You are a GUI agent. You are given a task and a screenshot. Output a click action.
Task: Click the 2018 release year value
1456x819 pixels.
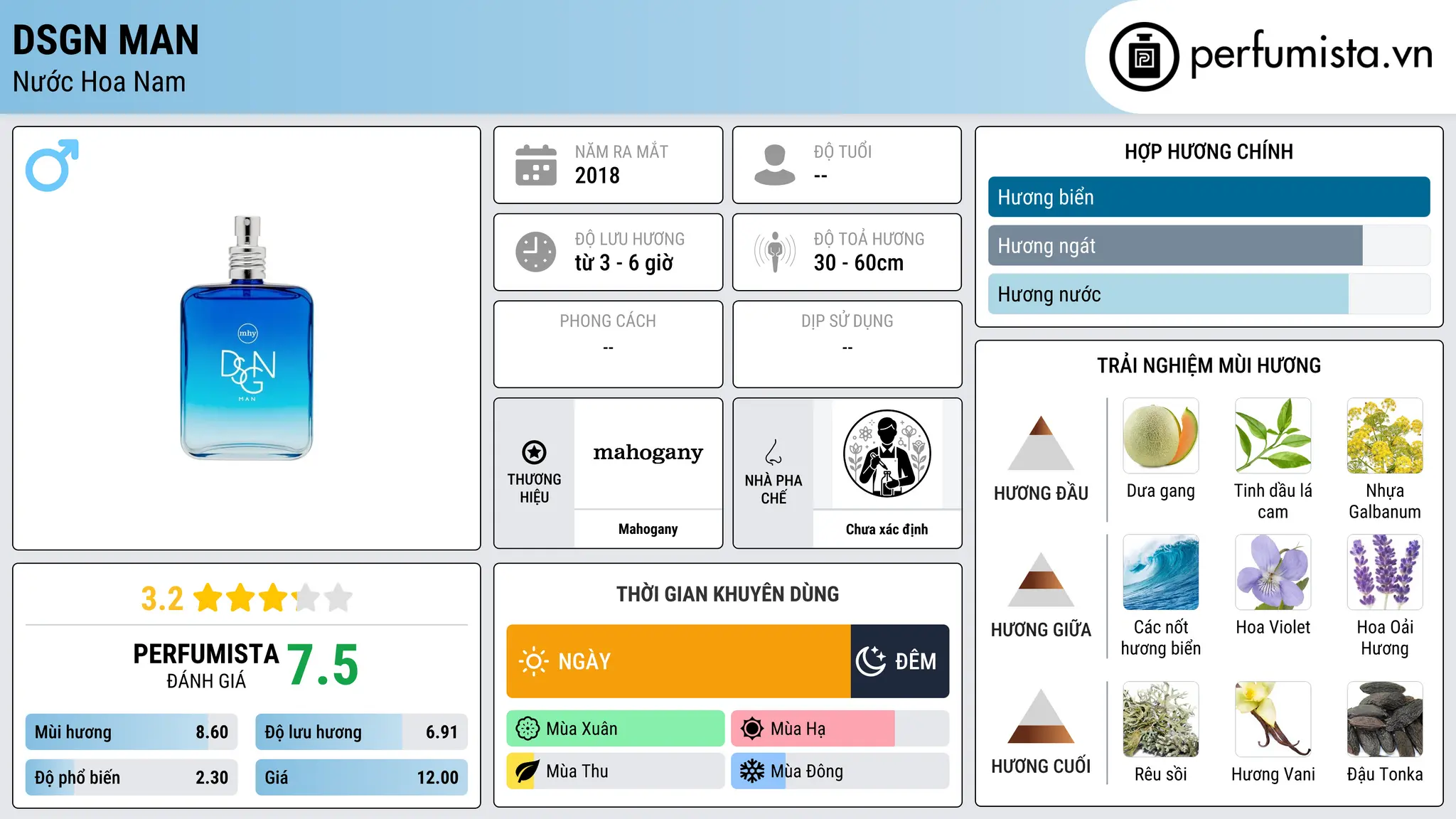point(597,176)
